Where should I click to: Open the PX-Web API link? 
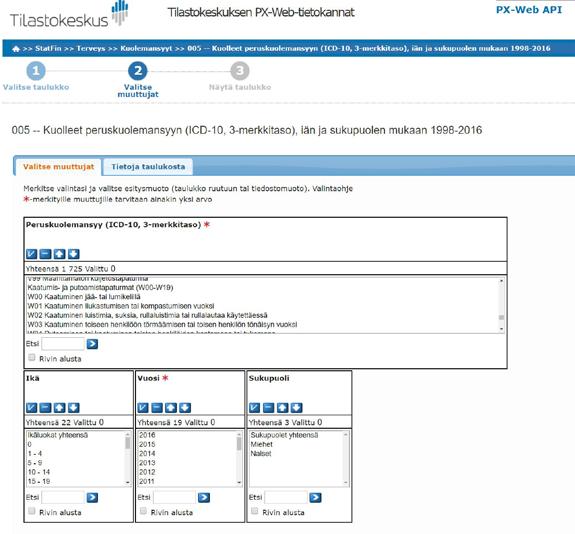click(x=529, y=10)
